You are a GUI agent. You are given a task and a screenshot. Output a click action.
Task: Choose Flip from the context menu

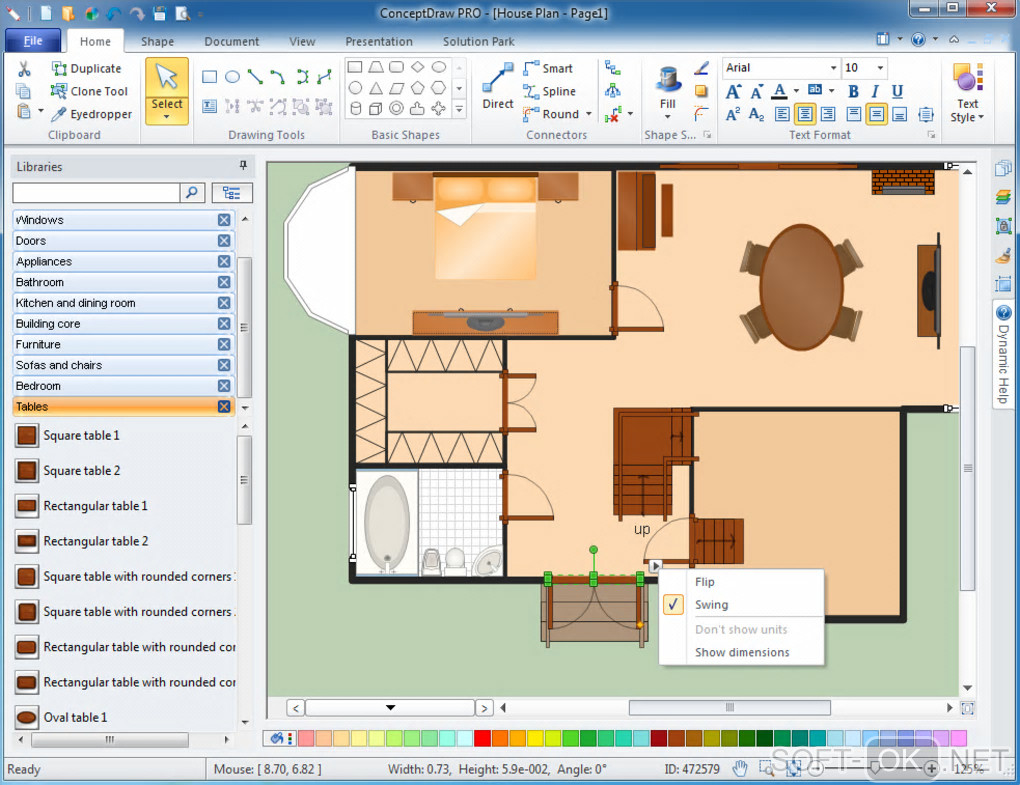705,581
